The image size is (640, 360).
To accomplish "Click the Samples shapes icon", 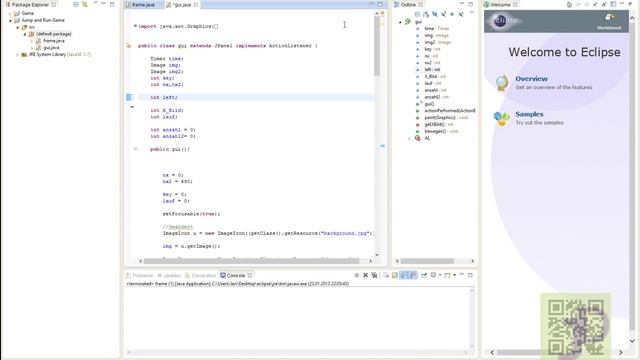I will click(502, 118).
